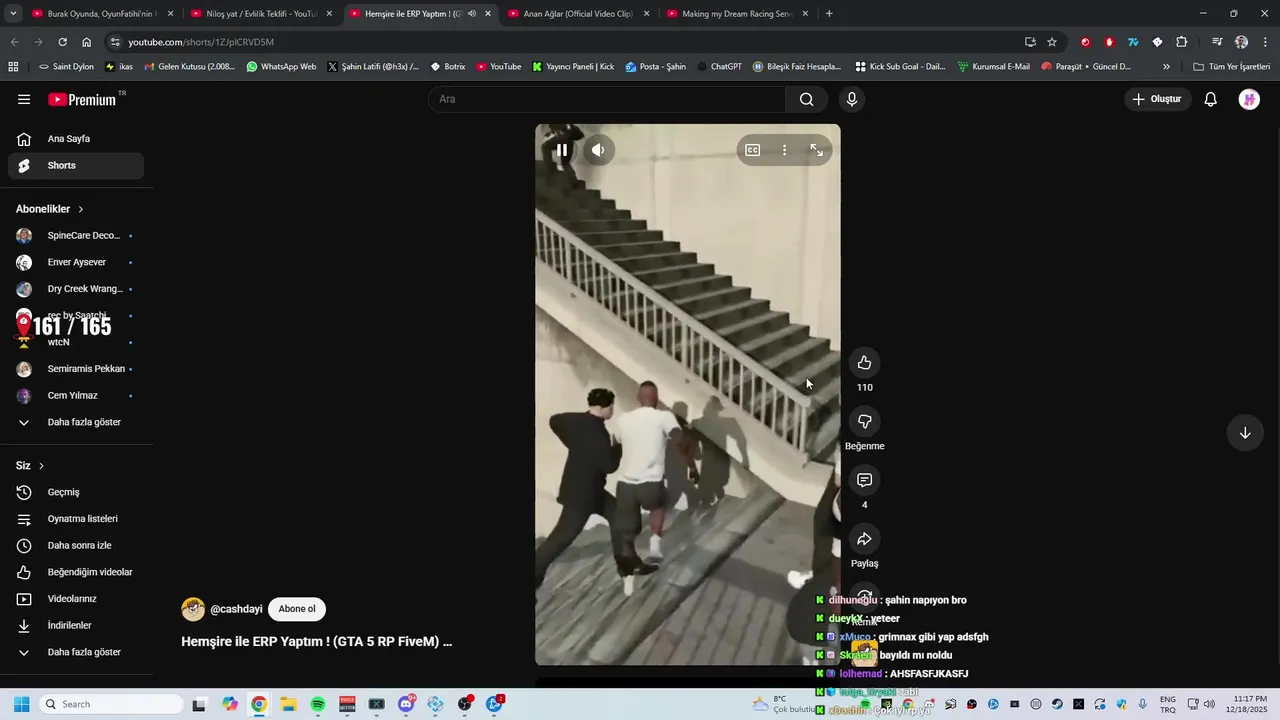This screenshot has height=720, width=1280.
Task: Click the address bar URL
Action: pos(201,42)
